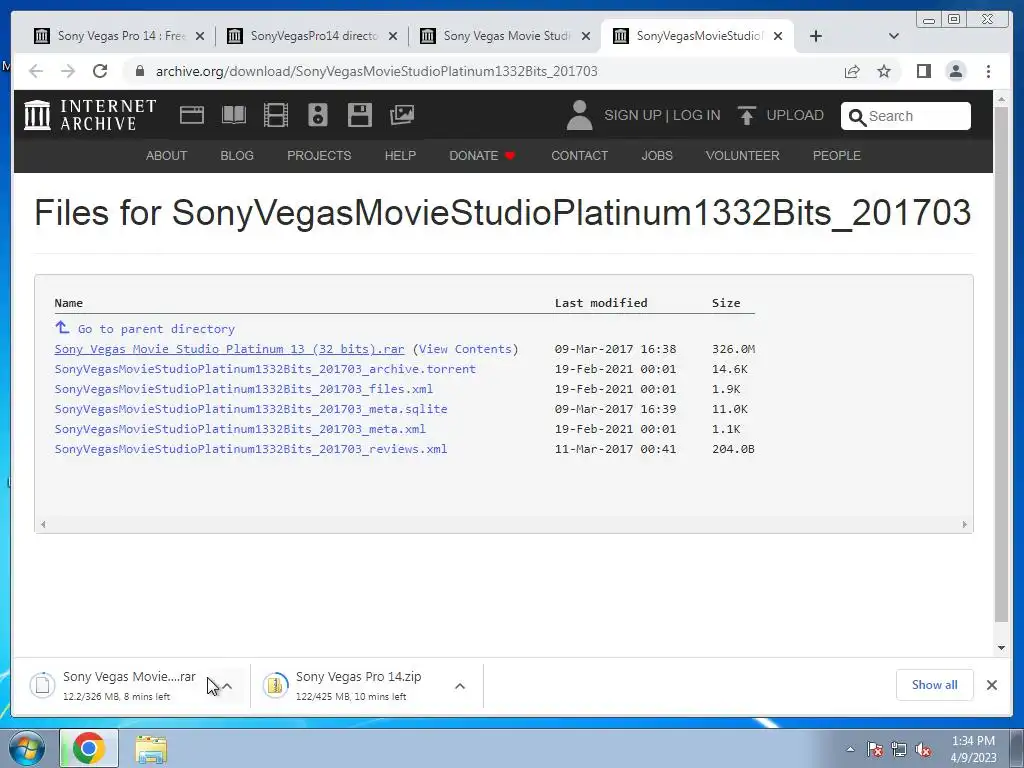Click the Action Center flag tray icon
Screen dimensions: 1024x768
[875, 749]
